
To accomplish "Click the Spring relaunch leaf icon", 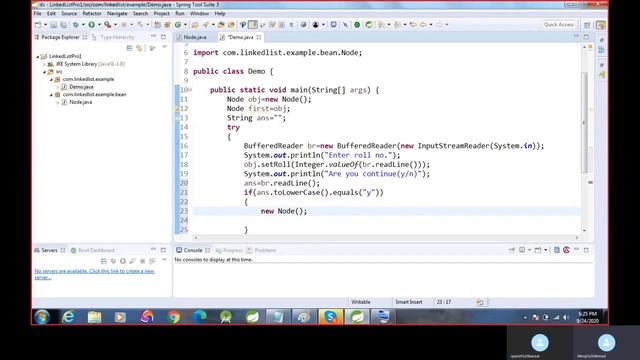I will point(369,25).
